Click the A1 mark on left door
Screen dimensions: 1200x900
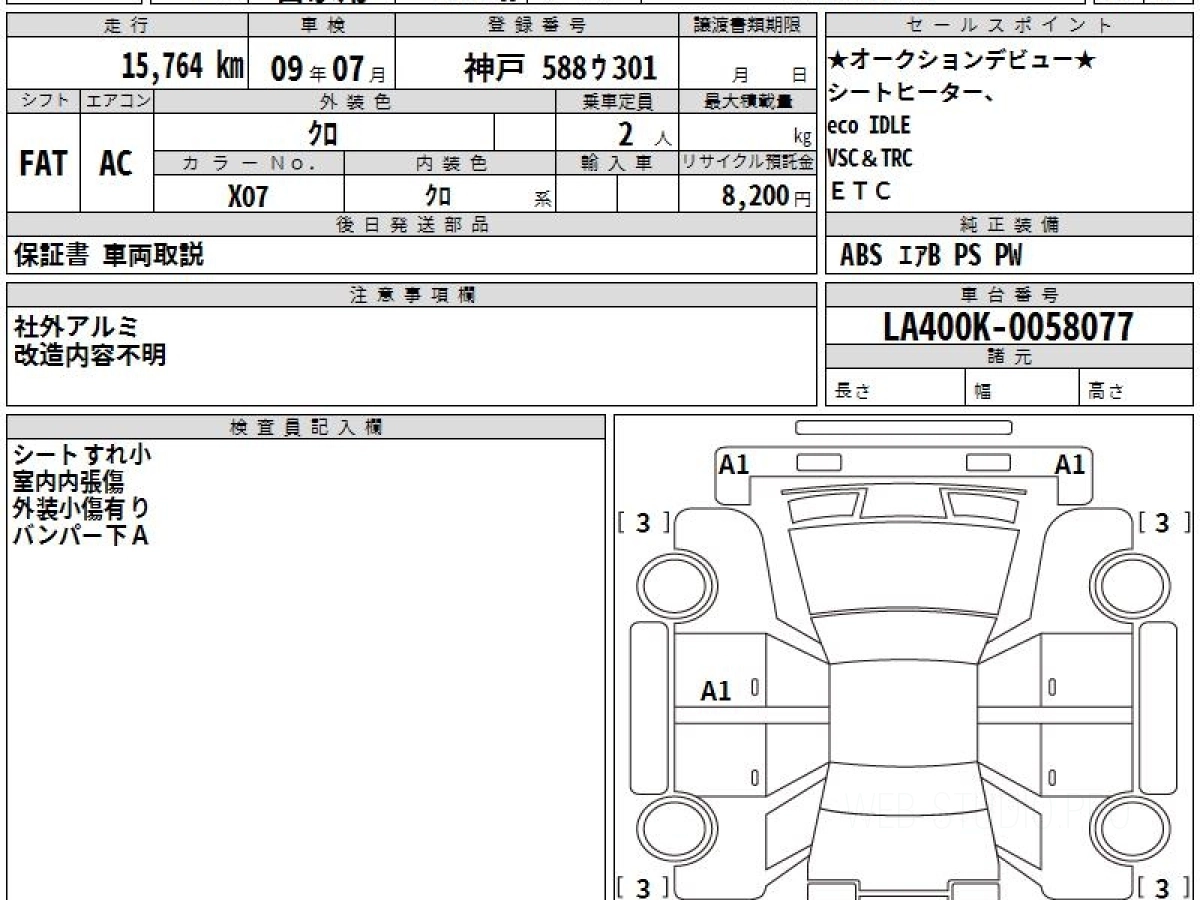716,691
